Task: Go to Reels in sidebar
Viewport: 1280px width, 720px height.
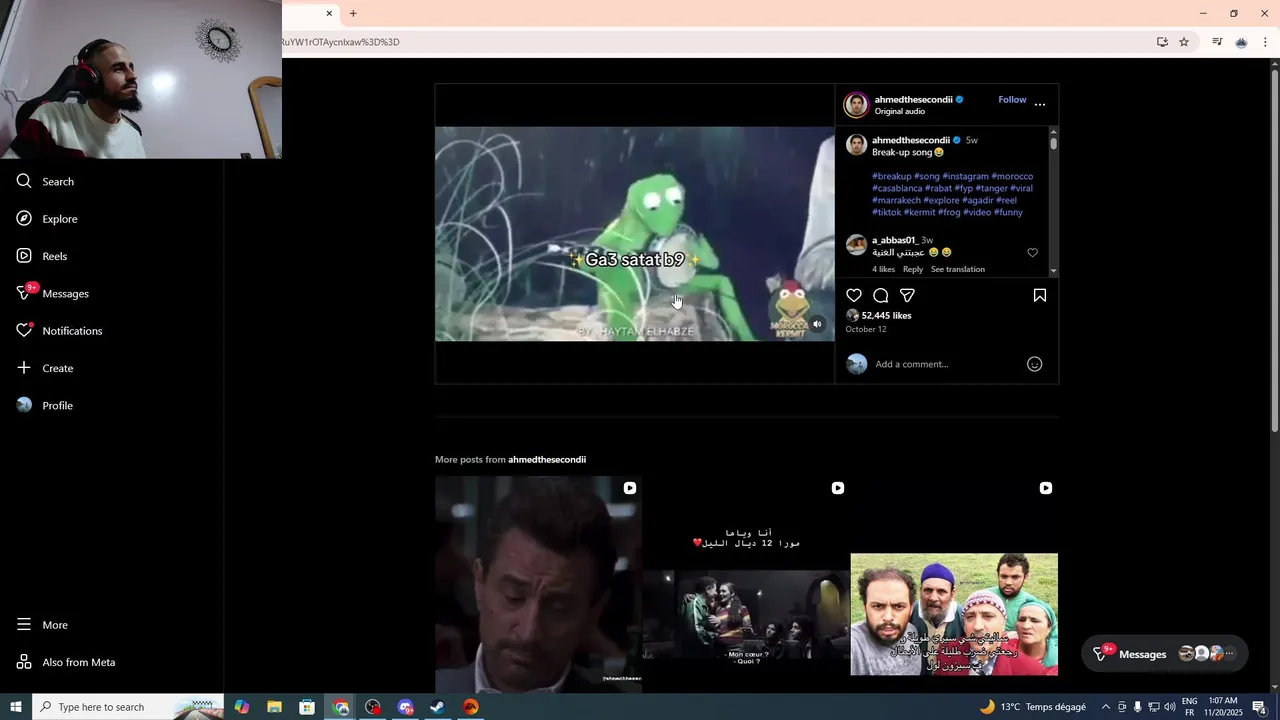Action: [42, 256]
